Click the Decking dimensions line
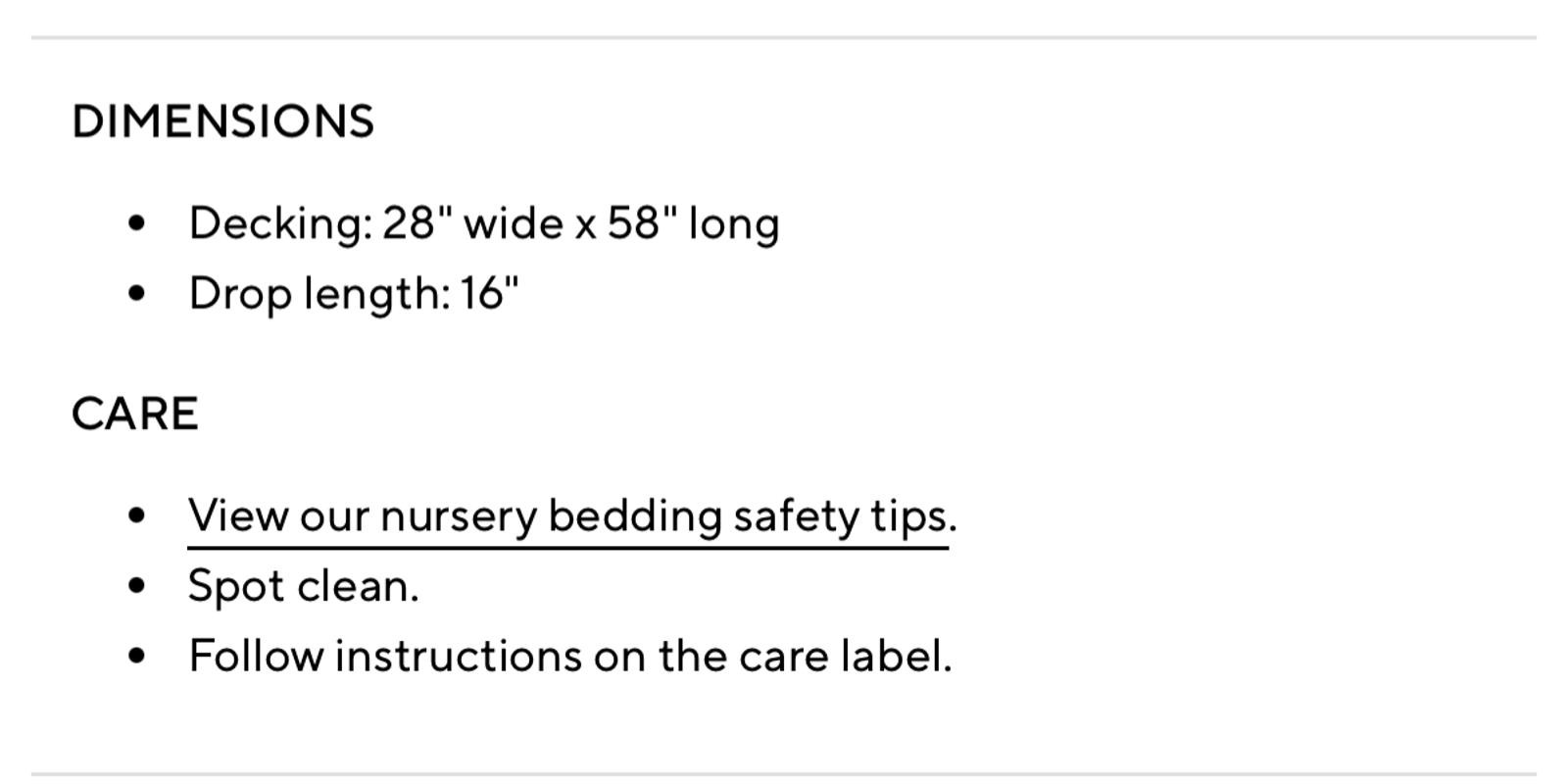1568x784 pixels. click(483, 223)
